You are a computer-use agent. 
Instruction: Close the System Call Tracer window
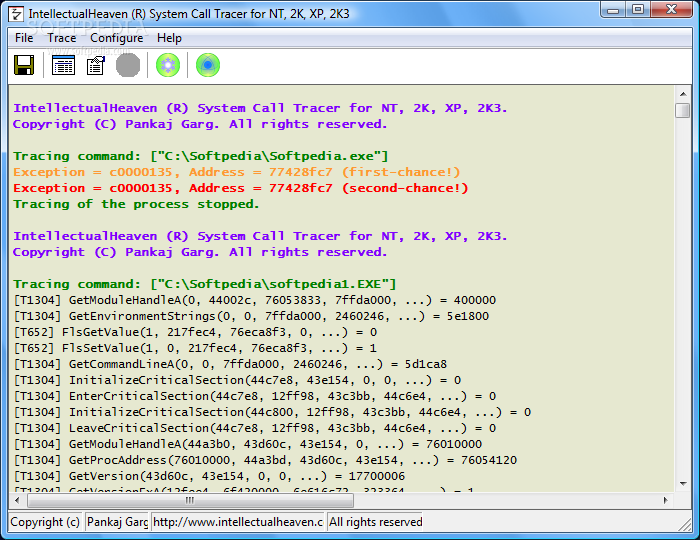[x=671, y=10]
